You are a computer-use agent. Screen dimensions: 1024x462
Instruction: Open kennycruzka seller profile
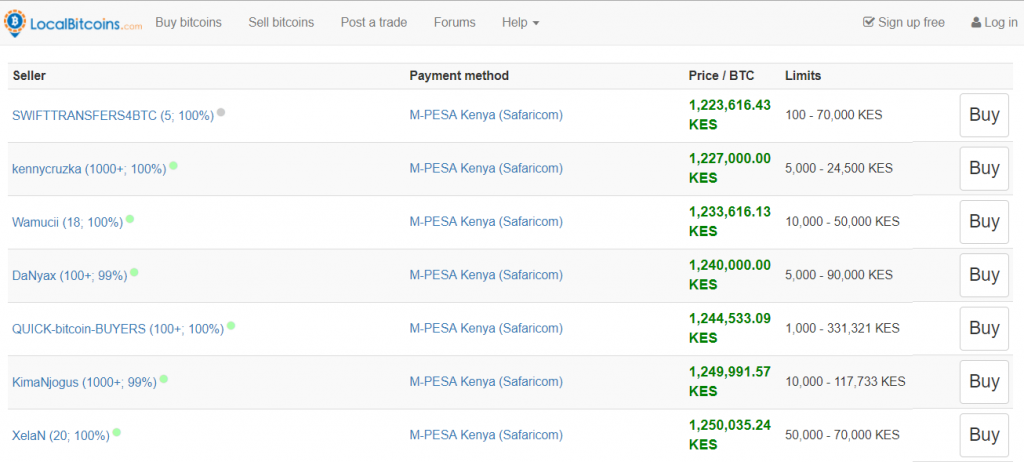coord(89,169)
